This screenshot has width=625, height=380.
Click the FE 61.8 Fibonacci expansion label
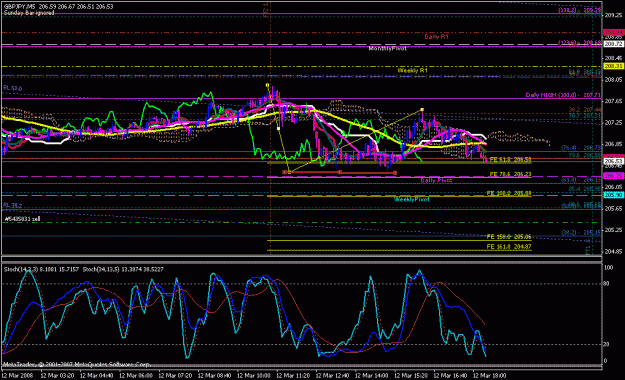coord(510,160)
